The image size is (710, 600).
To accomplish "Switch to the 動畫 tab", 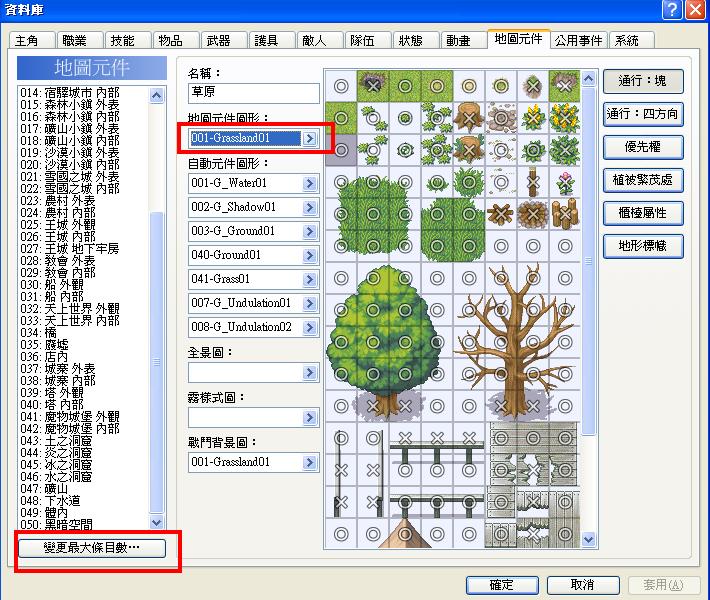I will click(464, 40).
